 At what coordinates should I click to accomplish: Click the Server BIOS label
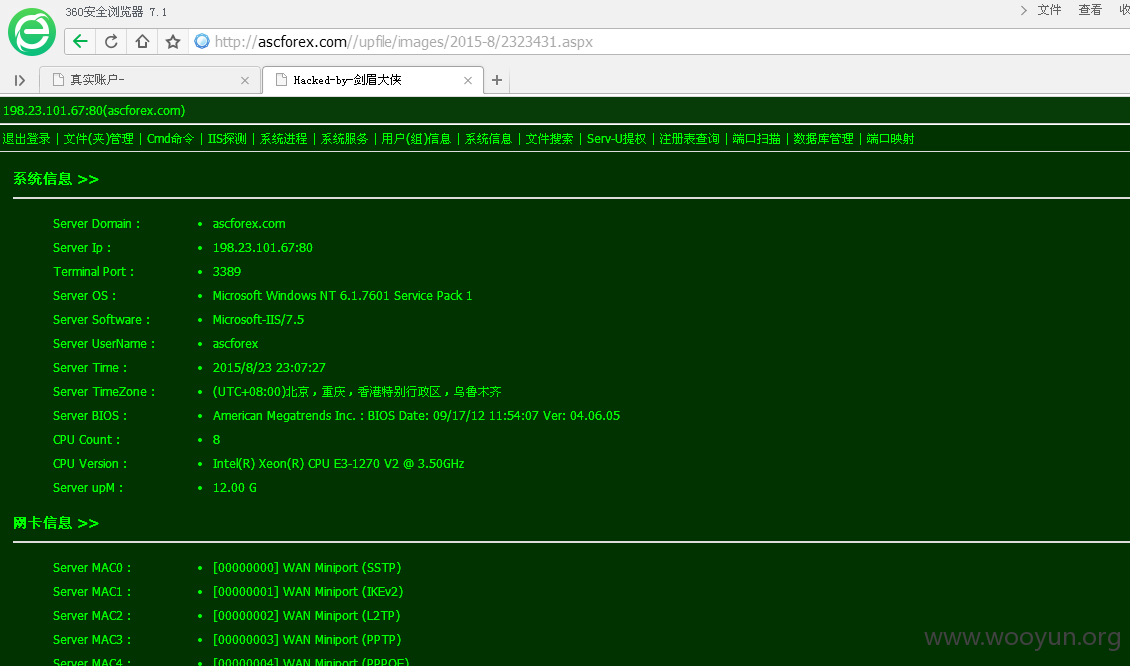point(89,416)
